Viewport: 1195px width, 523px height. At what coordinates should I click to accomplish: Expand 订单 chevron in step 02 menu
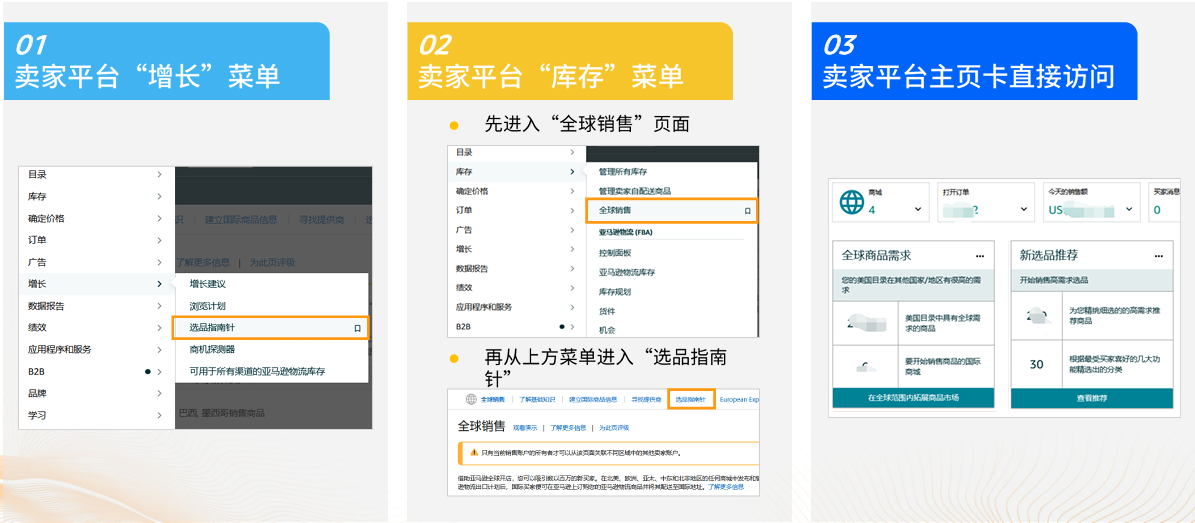coord(572,210)
